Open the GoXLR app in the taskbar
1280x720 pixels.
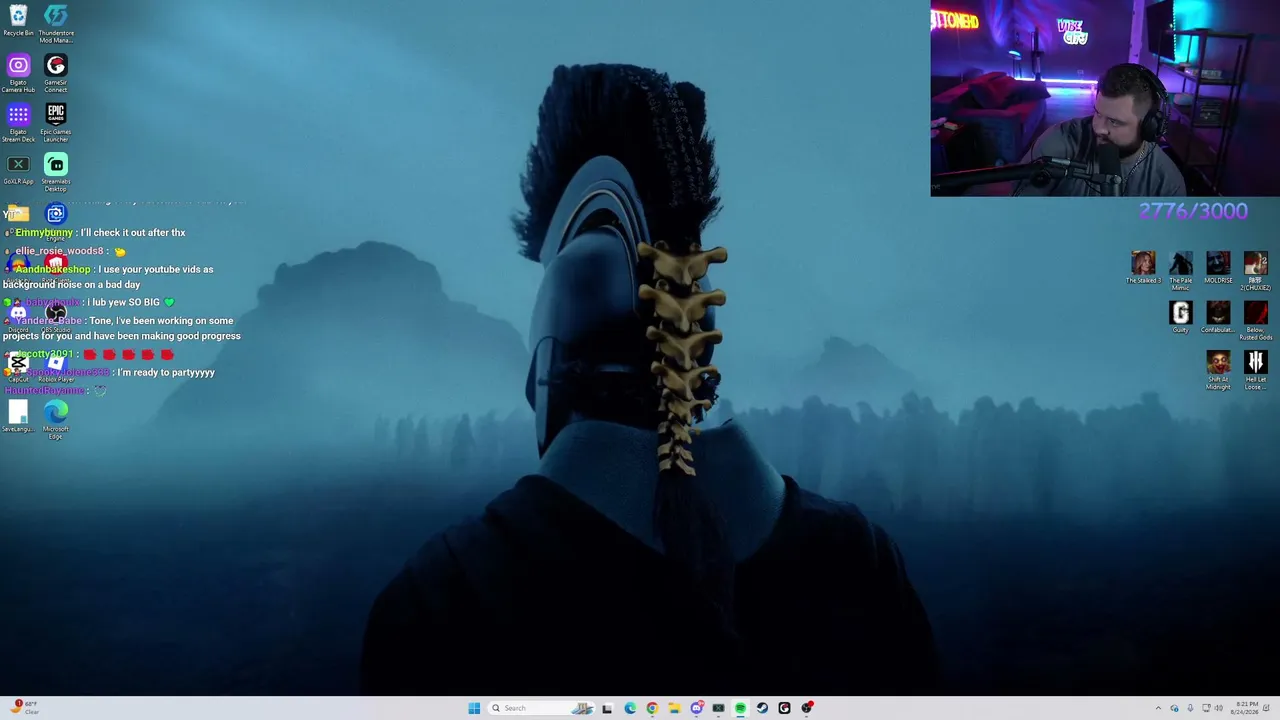(x=718, y=708)
